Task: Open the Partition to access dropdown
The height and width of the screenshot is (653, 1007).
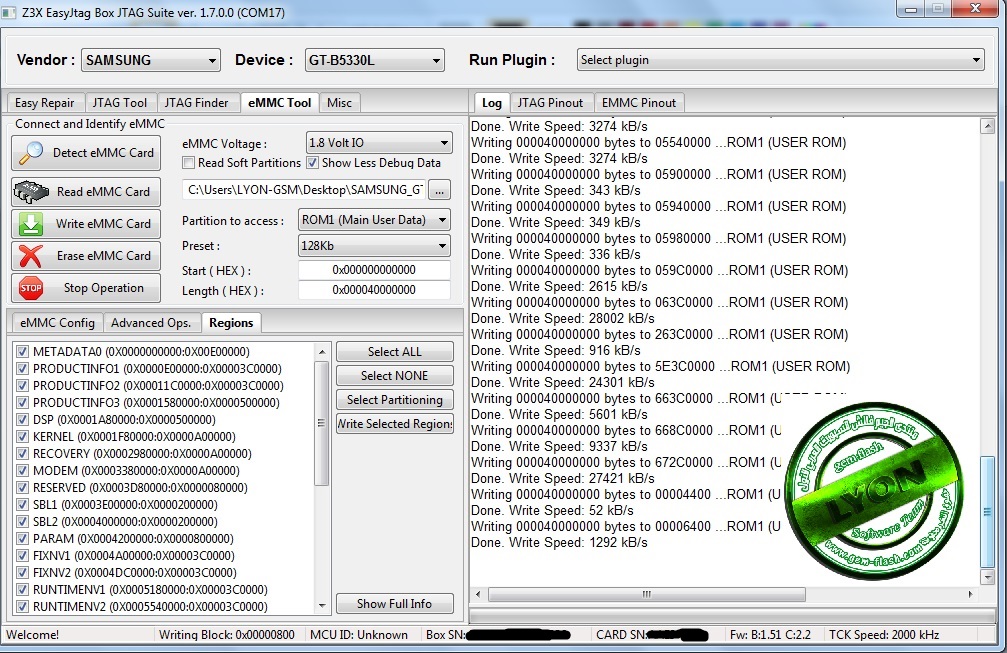Action: tap(374, 220)
